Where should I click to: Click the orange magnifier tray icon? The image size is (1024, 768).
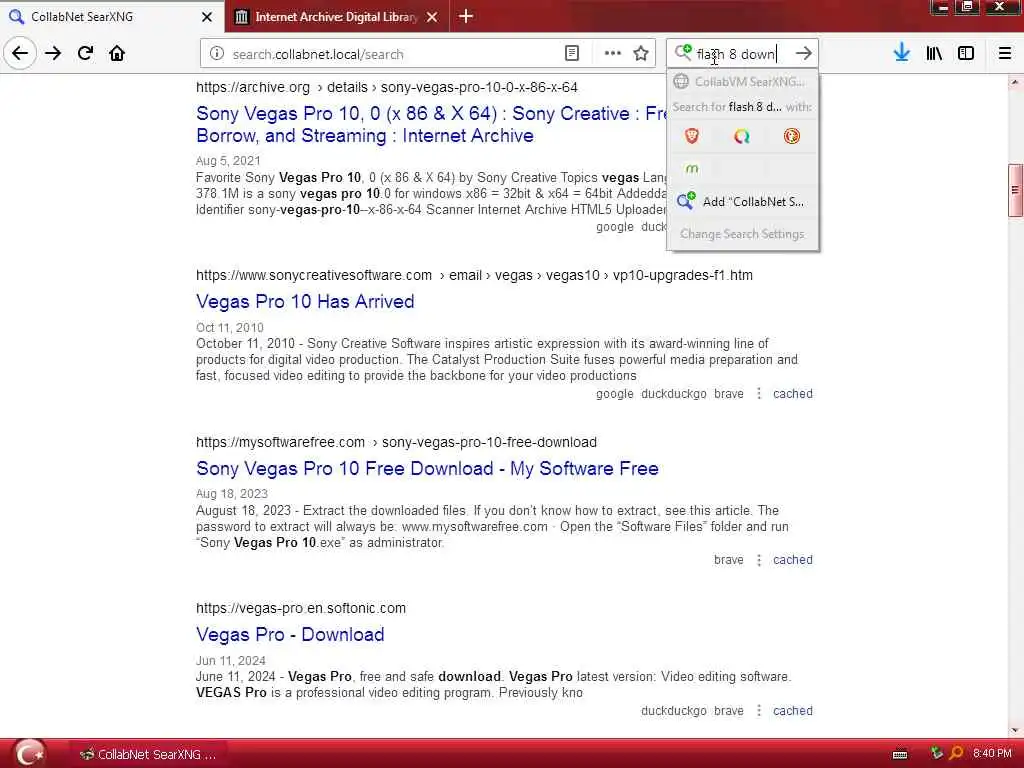click(x=956, y=753)
